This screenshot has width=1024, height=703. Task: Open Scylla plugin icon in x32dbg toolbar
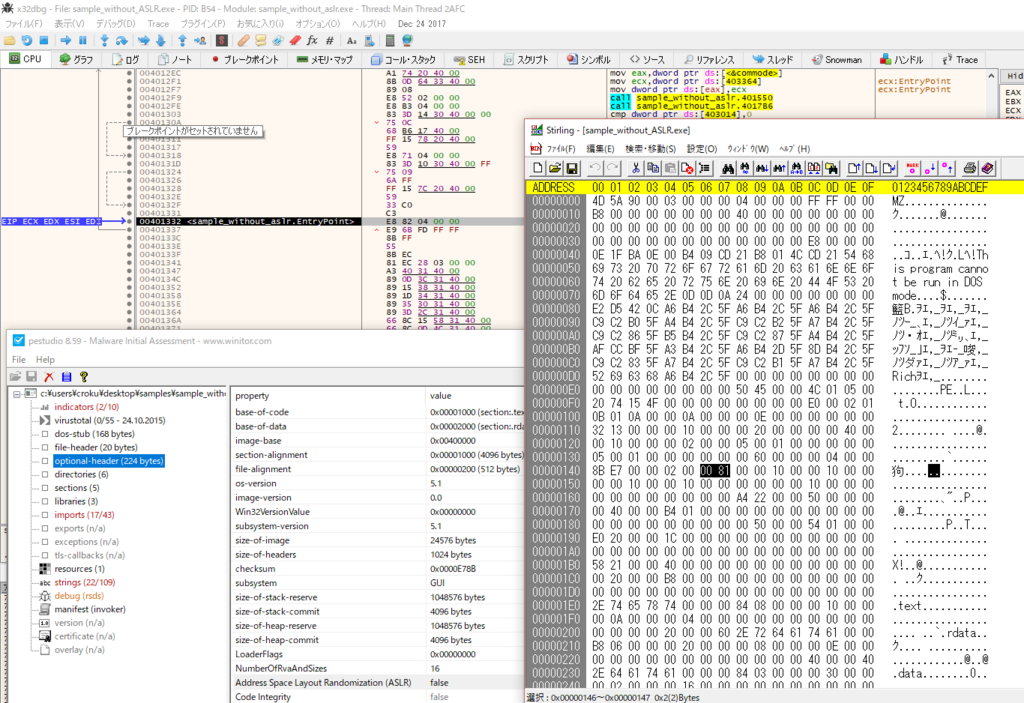pos(222,41)
